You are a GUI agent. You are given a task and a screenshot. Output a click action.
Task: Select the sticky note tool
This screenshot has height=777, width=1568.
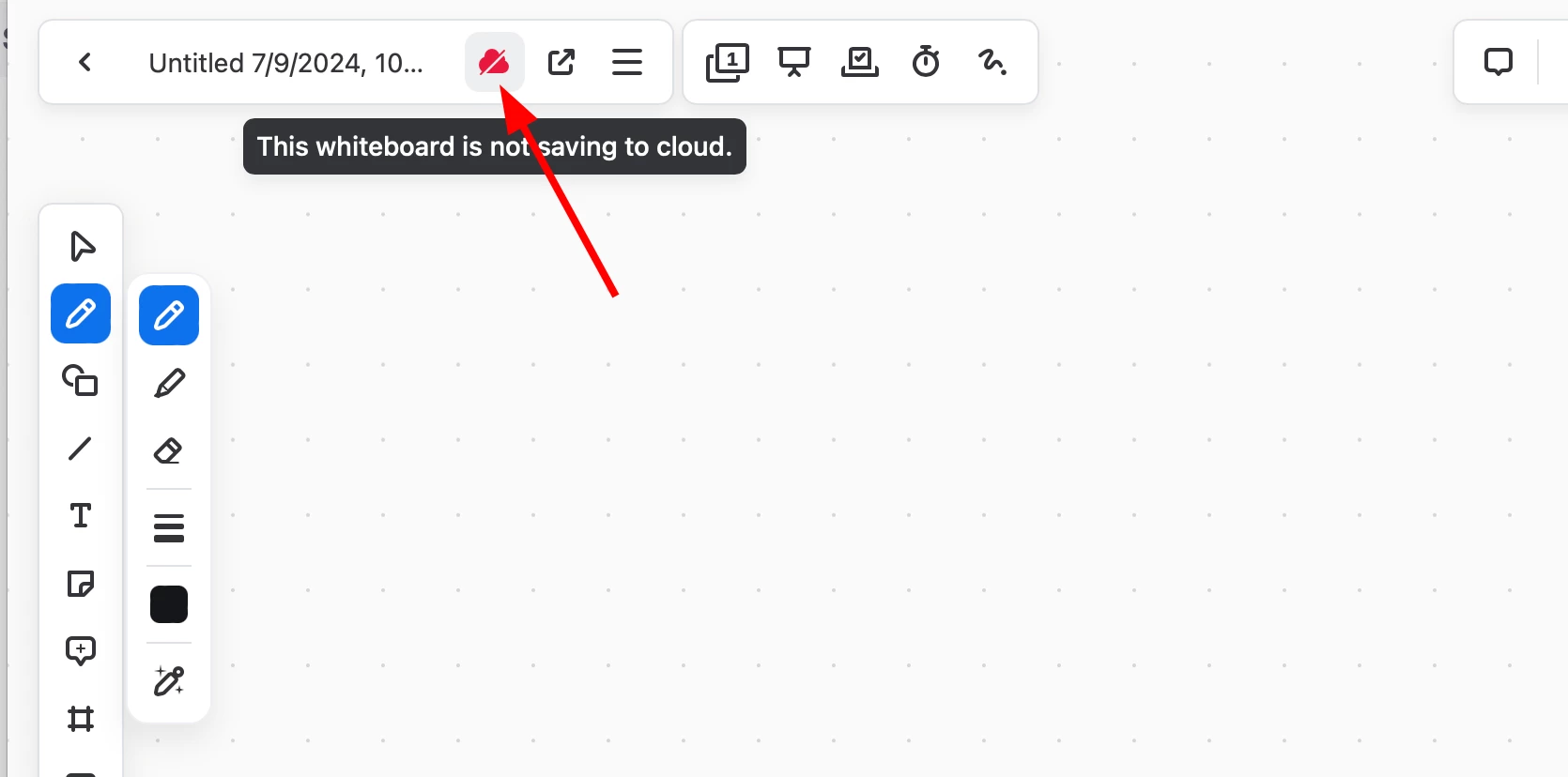coord(81,584)
